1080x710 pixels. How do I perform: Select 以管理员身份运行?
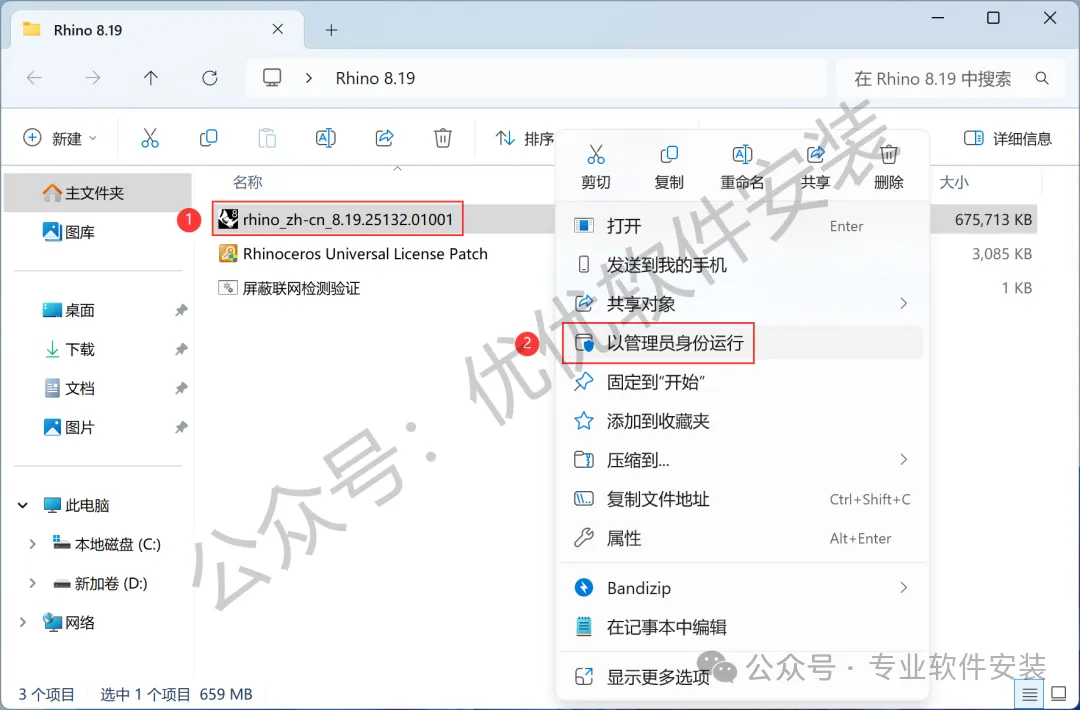click(x=742, y=343)
